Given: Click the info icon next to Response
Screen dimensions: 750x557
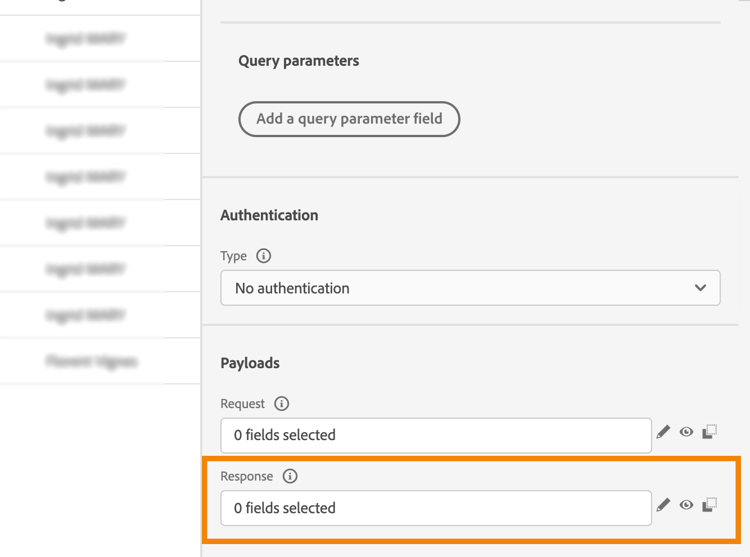Looking at the screenshot, I should click(290, 476).
